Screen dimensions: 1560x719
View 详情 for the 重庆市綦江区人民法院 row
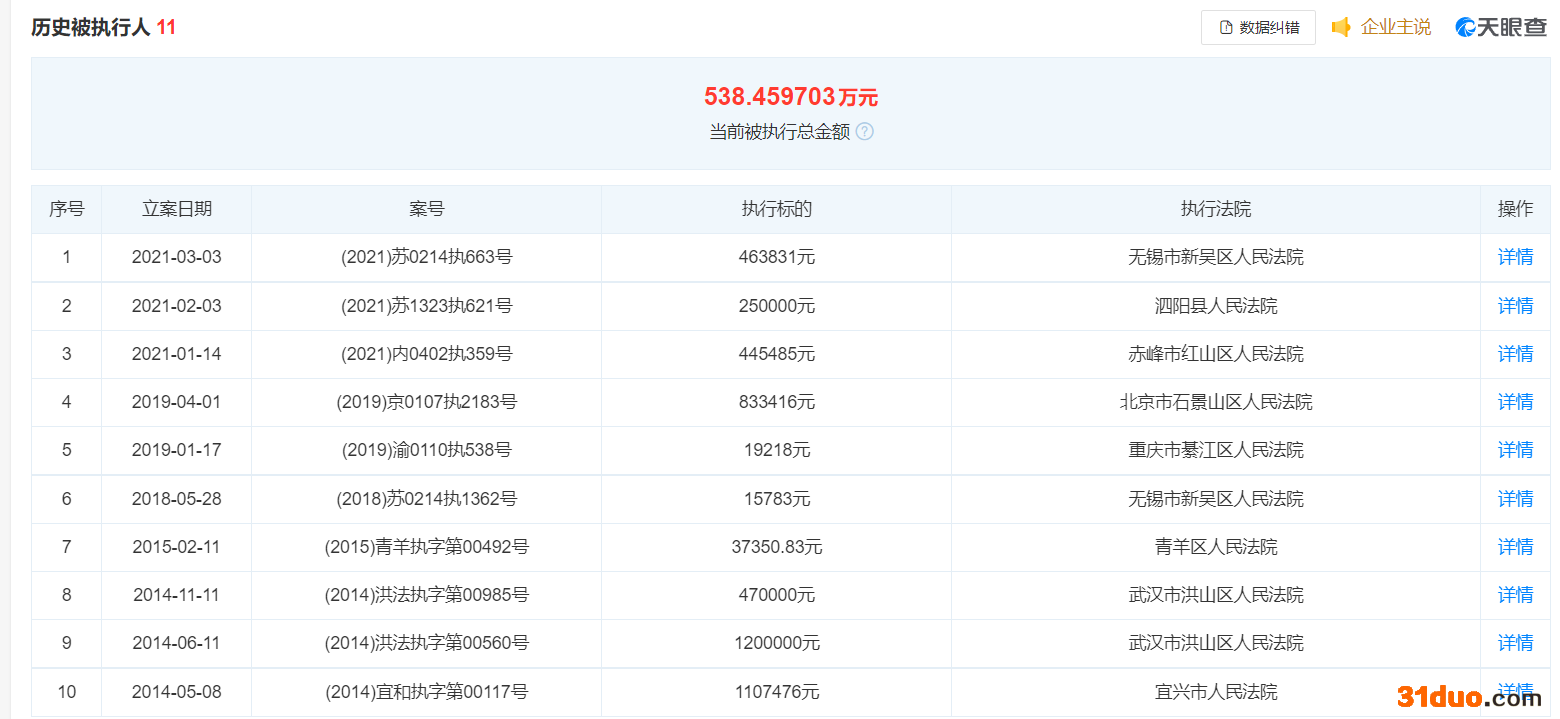1515,450
